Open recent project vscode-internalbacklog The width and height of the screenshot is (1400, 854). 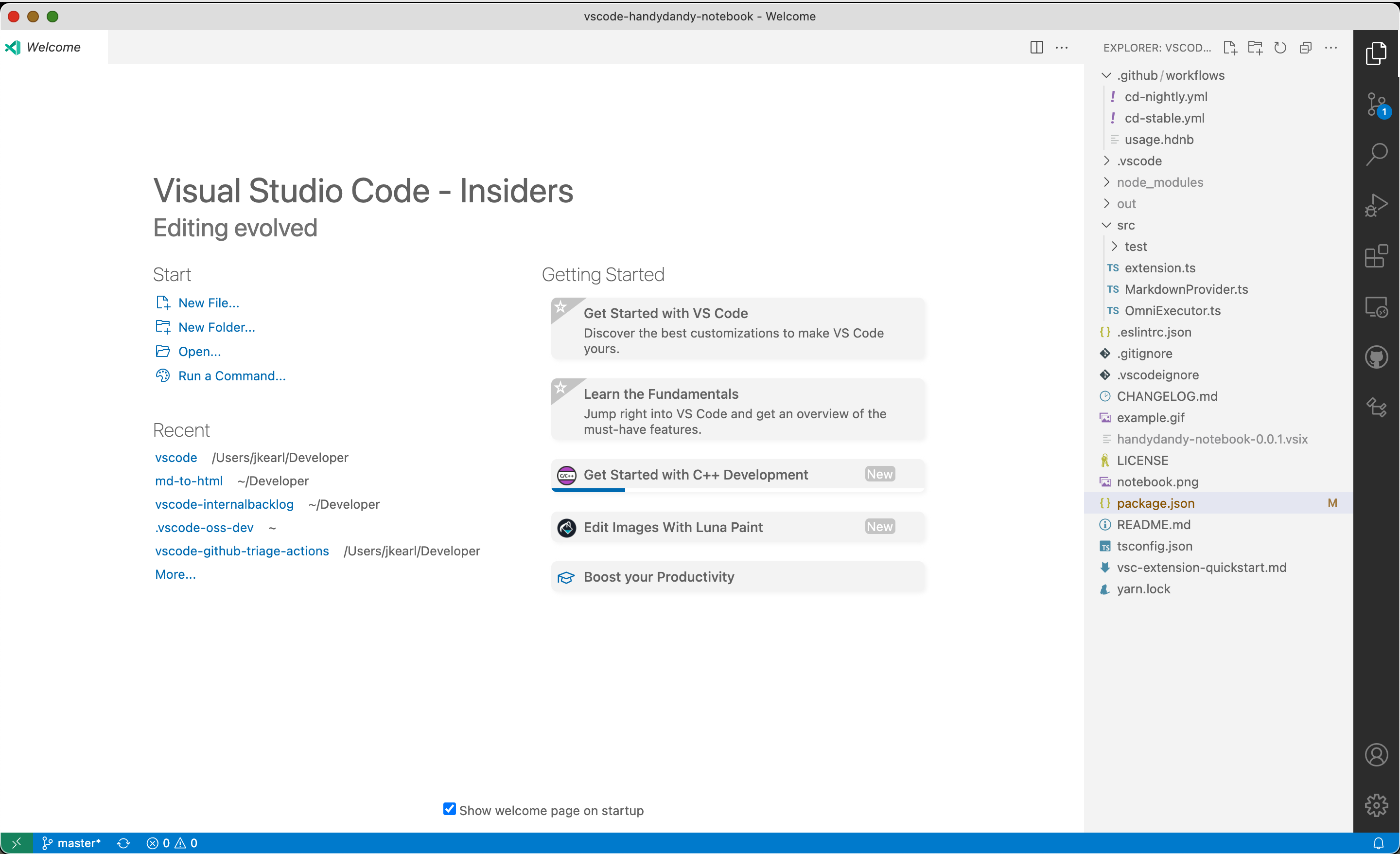224,504
